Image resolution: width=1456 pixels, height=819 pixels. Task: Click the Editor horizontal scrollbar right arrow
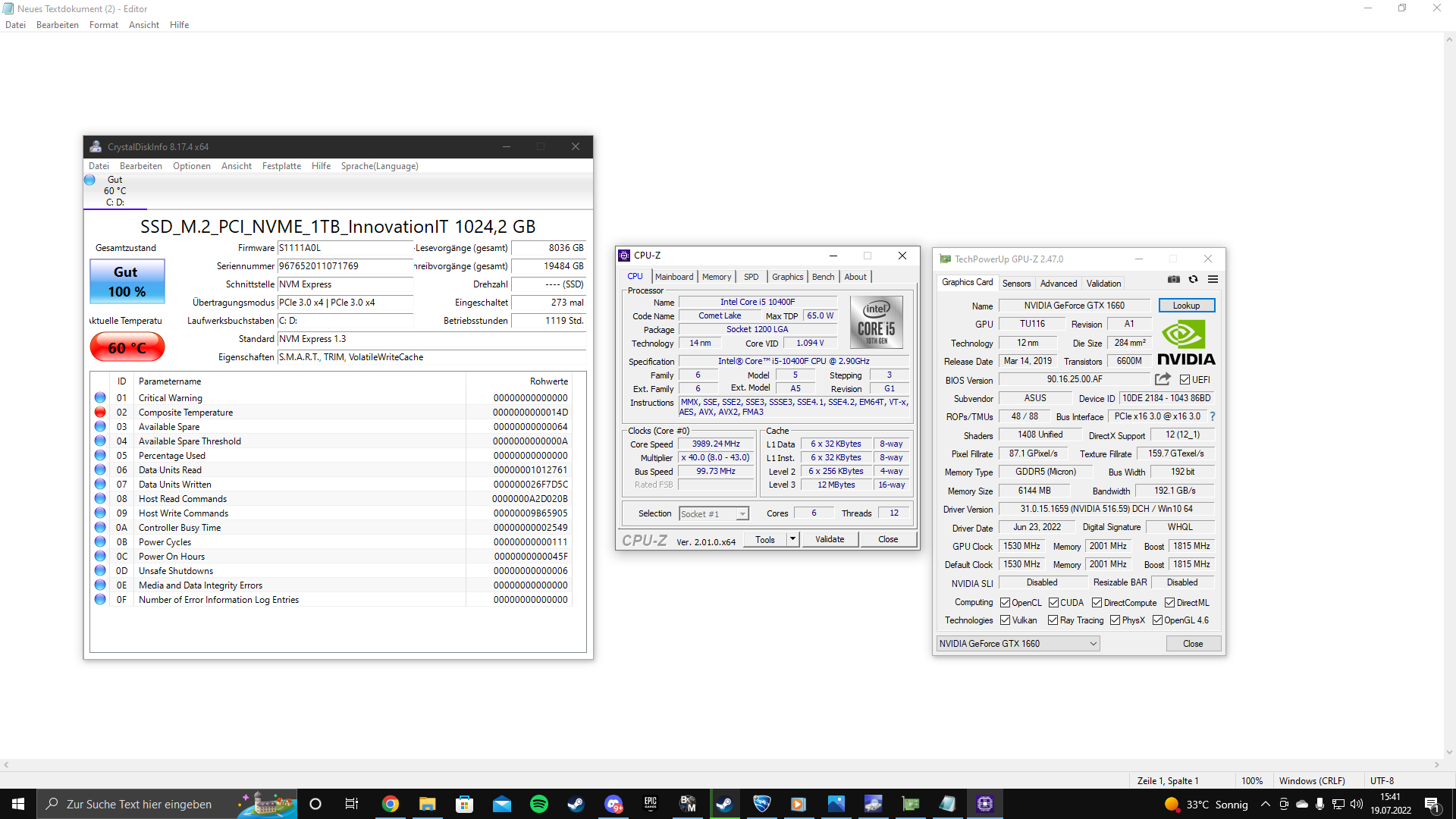point(1437,765)
